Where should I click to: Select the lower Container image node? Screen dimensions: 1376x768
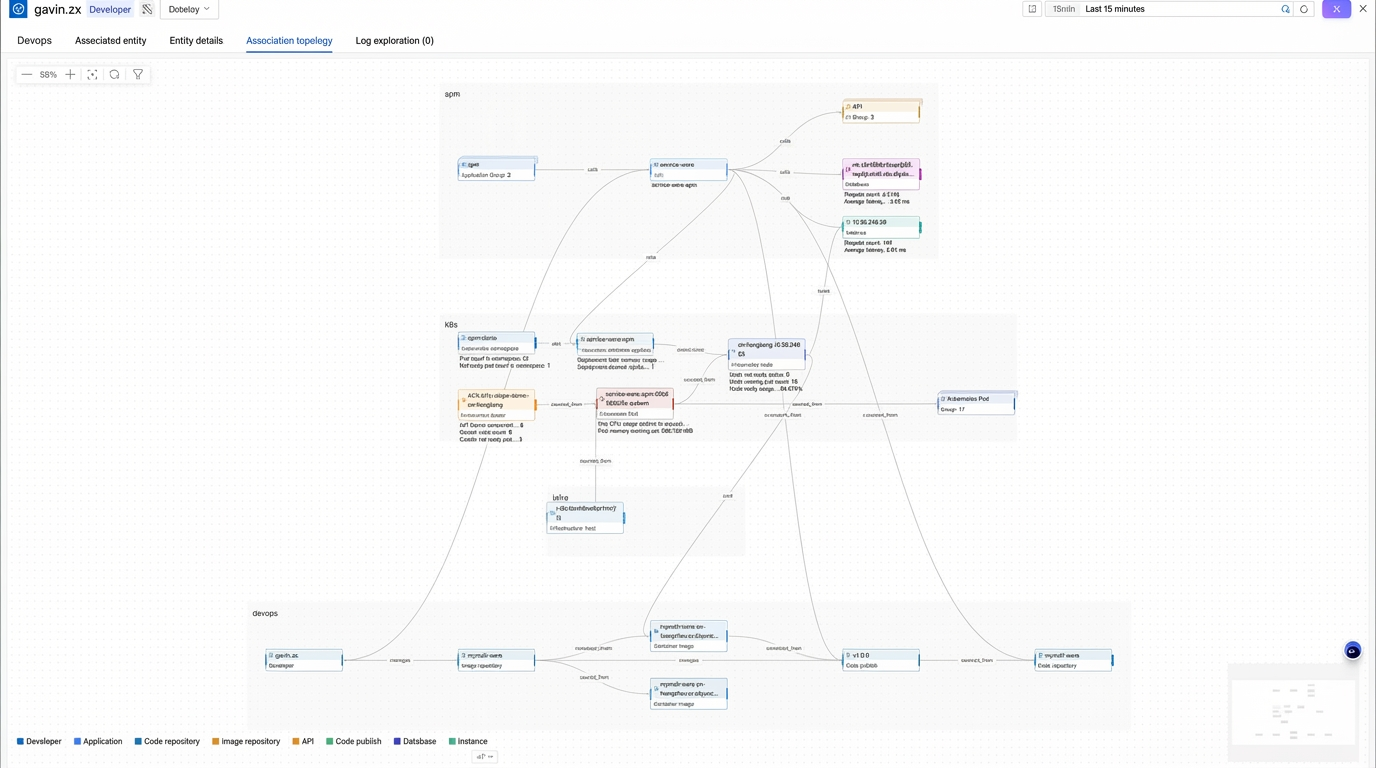coord(688,693)
